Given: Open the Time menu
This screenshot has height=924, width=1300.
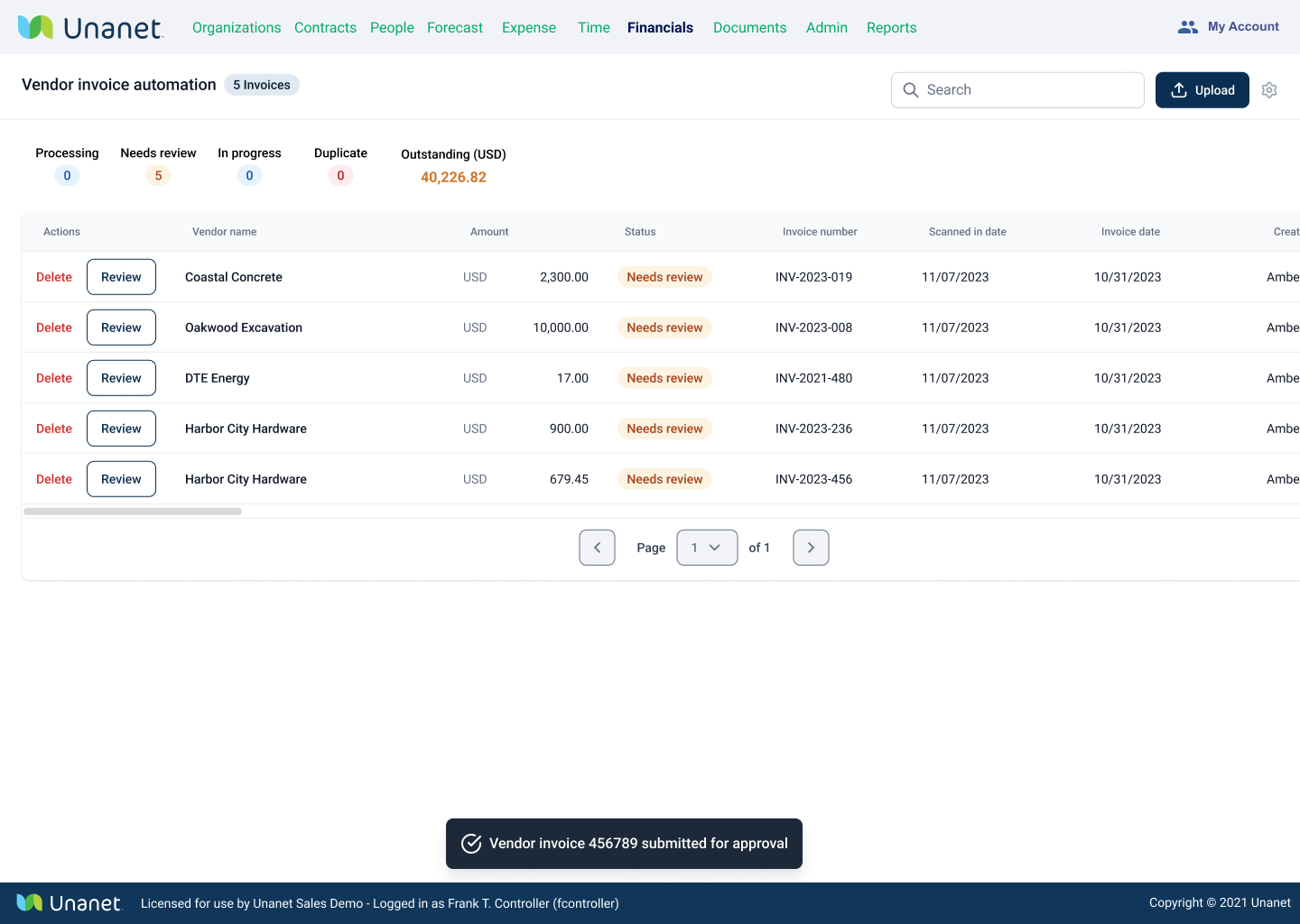Looking at the screenshot, I should coord(594,28).
